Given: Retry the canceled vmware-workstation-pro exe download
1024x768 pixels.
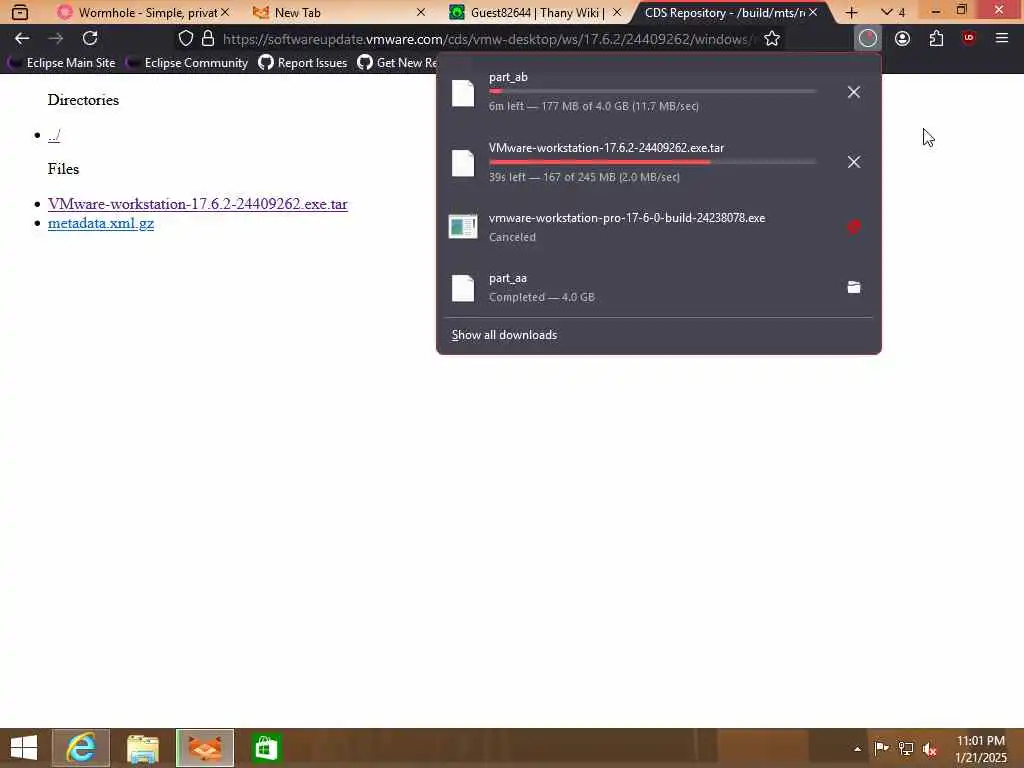Looking at the screenshot, I should [854, 227].
